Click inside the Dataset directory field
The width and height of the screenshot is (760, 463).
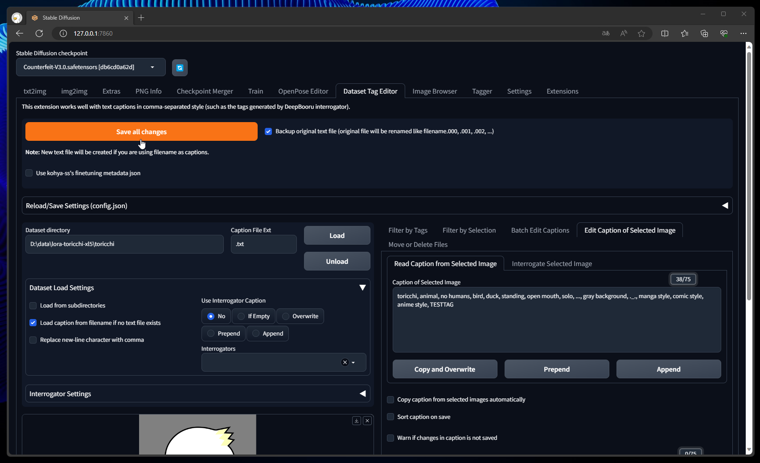(124, 244)
